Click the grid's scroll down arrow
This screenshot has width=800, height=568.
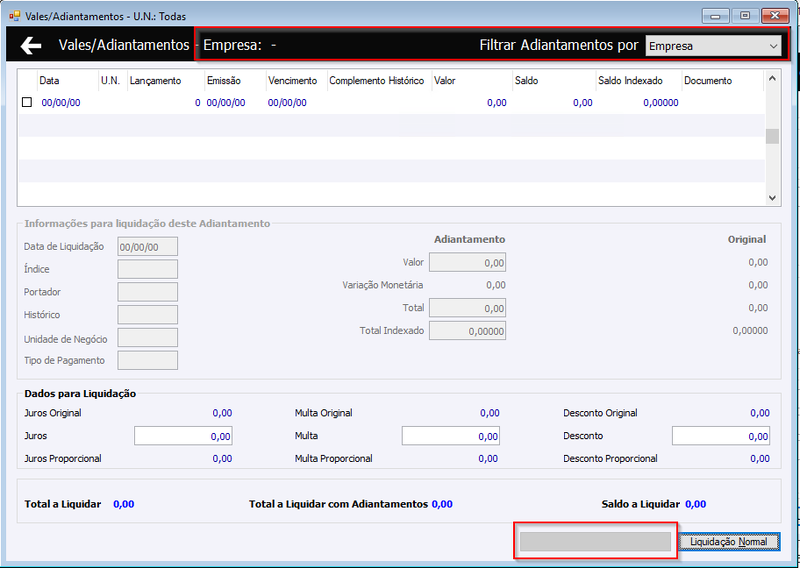(x=772, y=198)
